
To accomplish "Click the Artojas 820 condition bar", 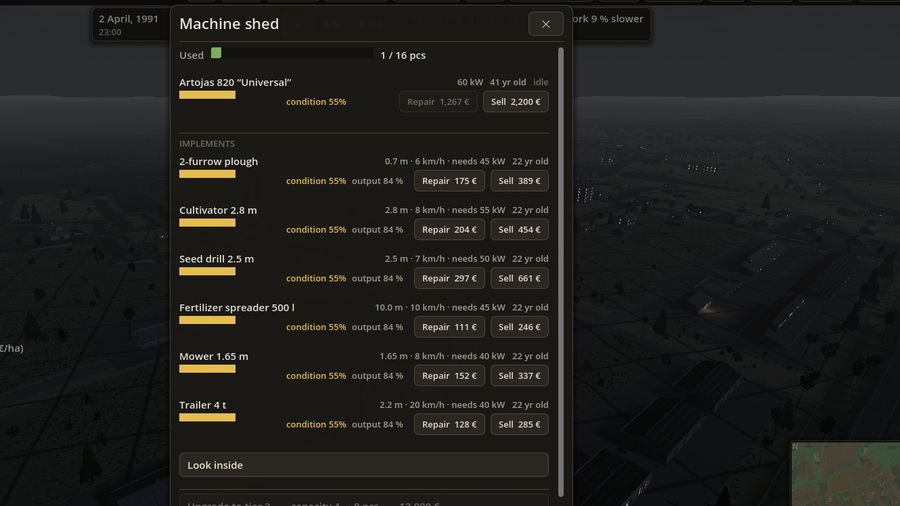I will [x=207, y=95].
